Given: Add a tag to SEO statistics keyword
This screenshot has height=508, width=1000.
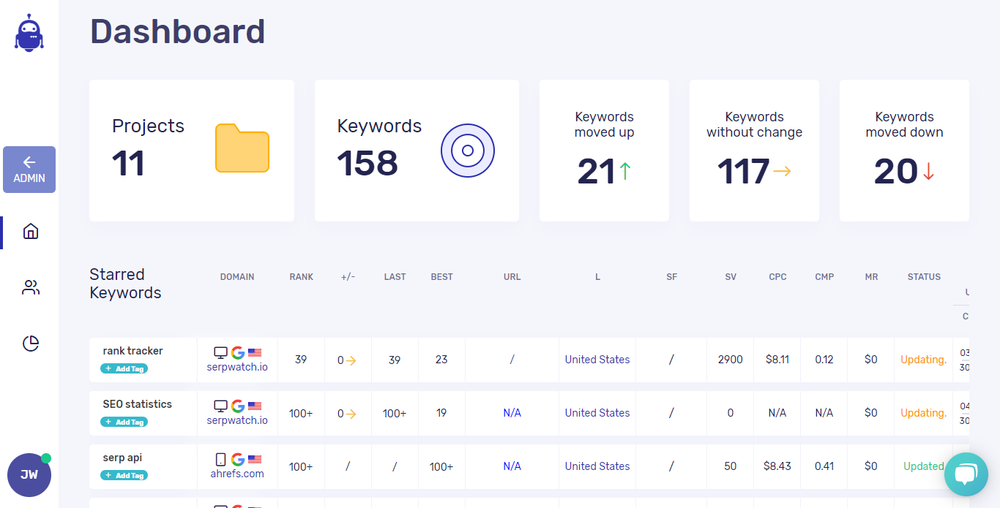Looking at the screenshot, I should 124,422.
